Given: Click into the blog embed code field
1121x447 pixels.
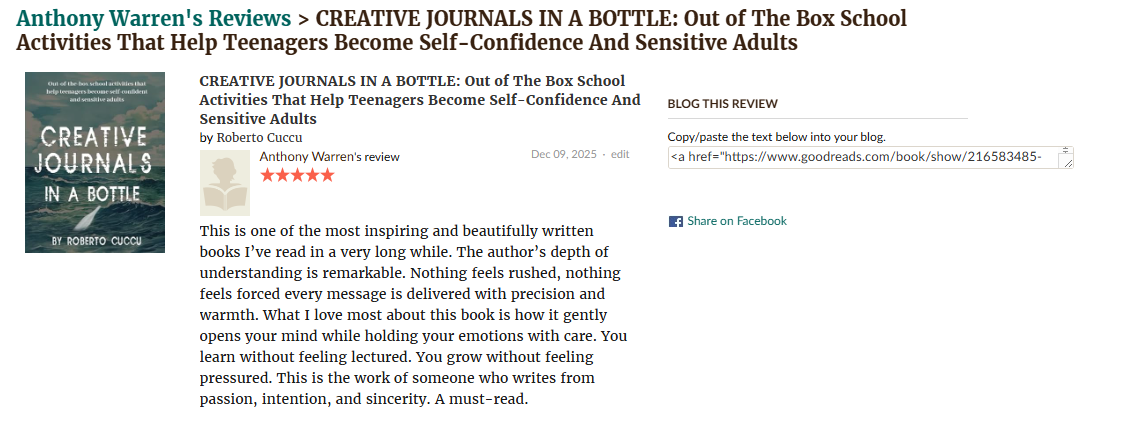Looking at the screenshot, I should [860, 157].
